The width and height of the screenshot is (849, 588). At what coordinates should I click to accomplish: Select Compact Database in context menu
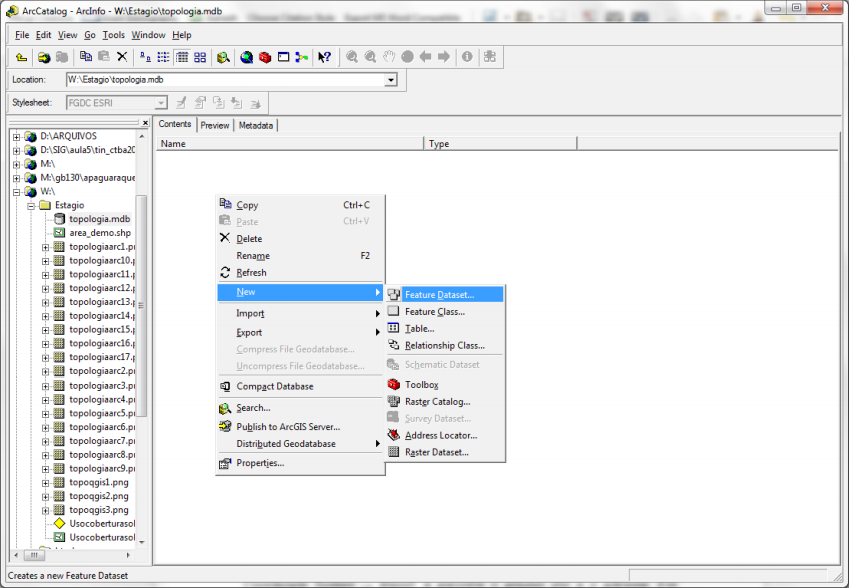(301, 387)
